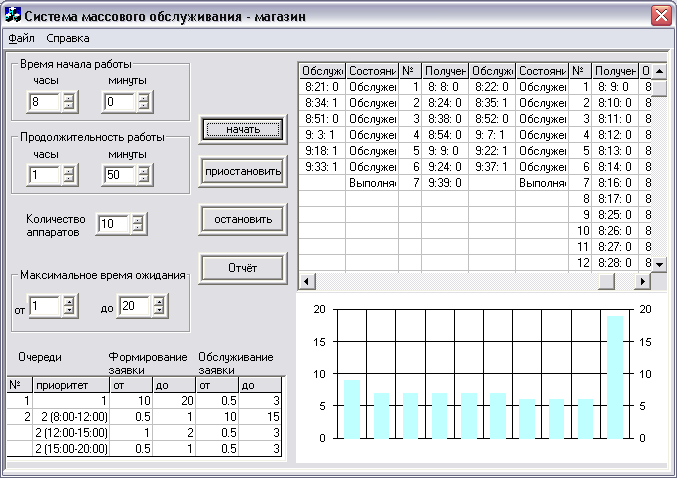Click the Количество аппаратов input field
This screenshot has width=677, height=478.
(x=112, y=223)
